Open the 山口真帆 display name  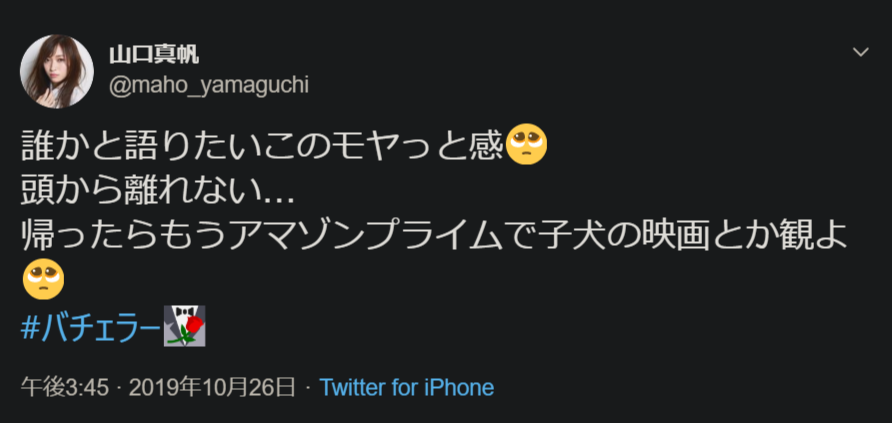[x=154, y=55]
